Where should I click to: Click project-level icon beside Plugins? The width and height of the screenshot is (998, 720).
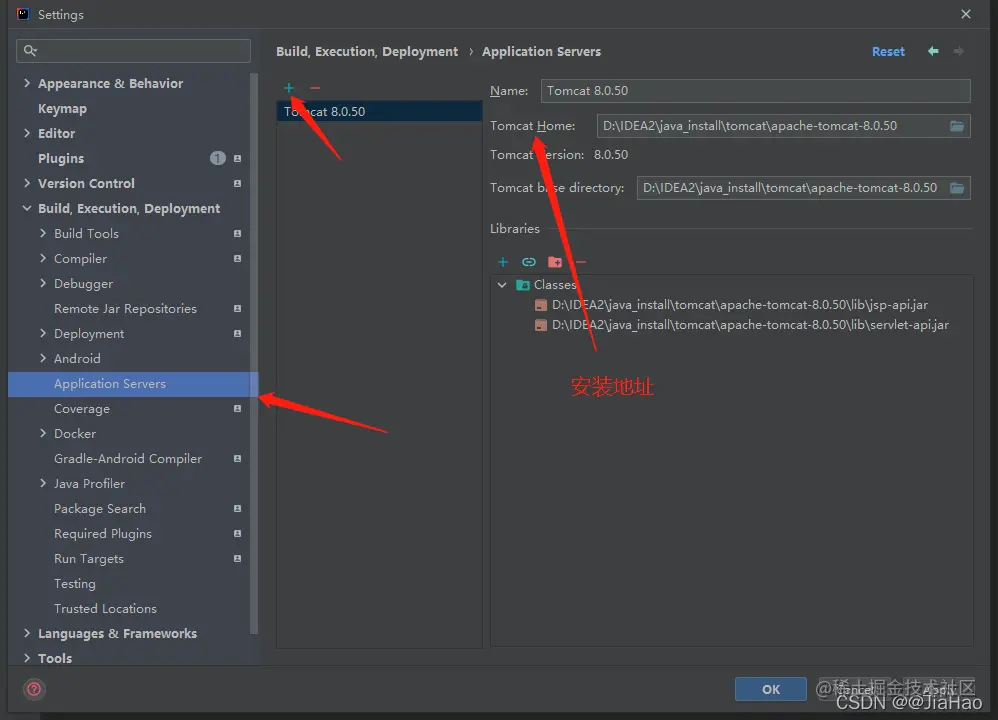click(237, 159)
